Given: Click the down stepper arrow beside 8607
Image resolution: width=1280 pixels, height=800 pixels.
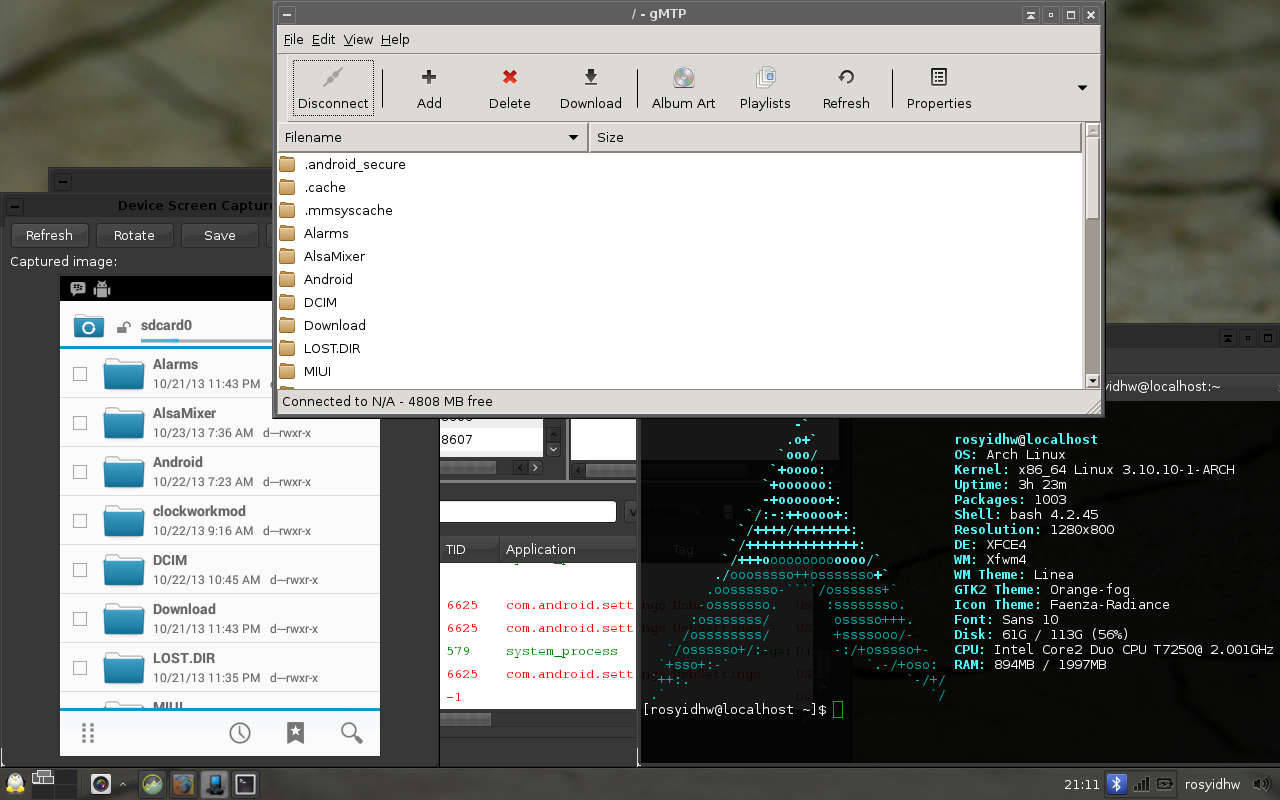Looking at the screenshot, I should (x=553, y=447).
